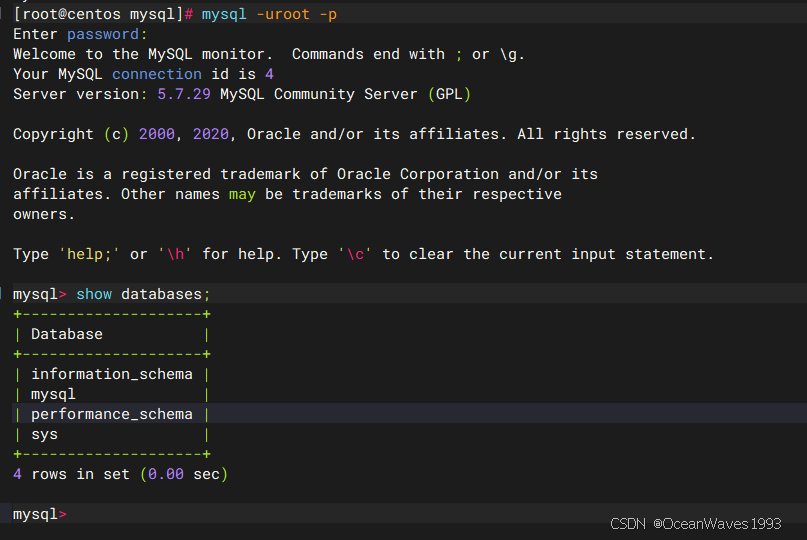The image size is (807, 540).
Task: Click the empty 'mysql>' prompt at bottom
Action: tap(40, 514)
